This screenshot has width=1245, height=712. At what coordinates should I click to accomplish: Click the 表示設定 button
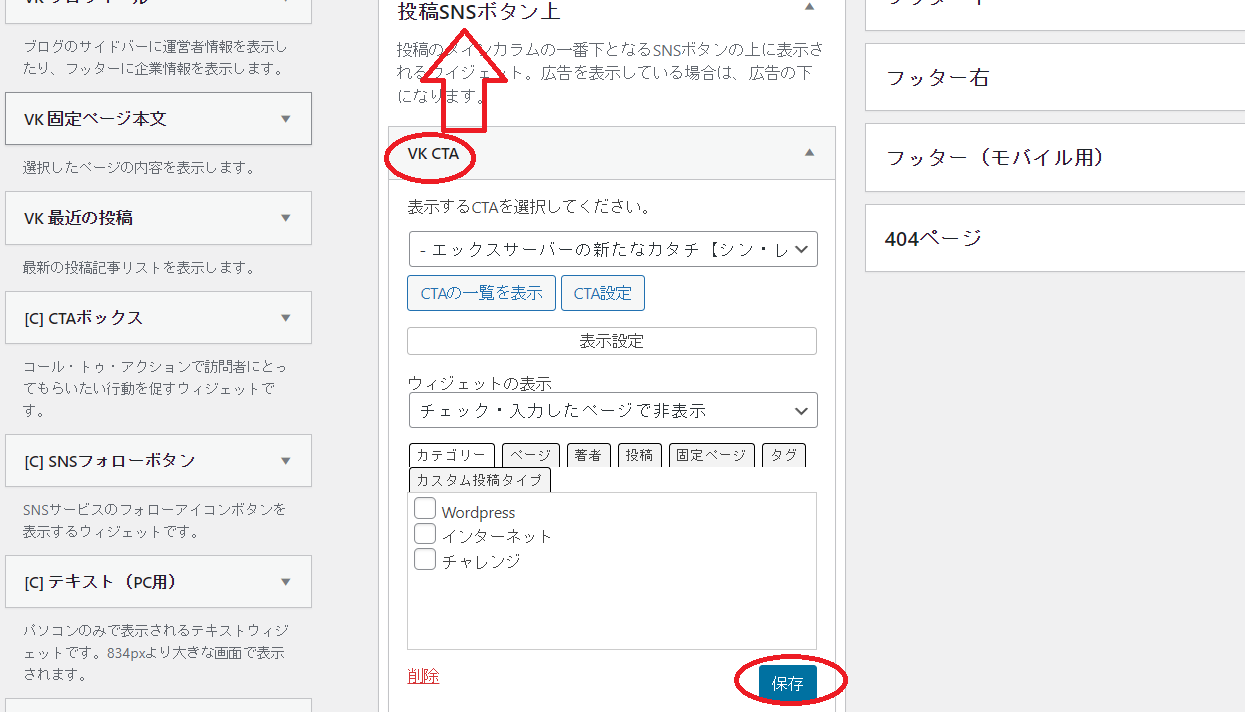click(x=612, y=341)
